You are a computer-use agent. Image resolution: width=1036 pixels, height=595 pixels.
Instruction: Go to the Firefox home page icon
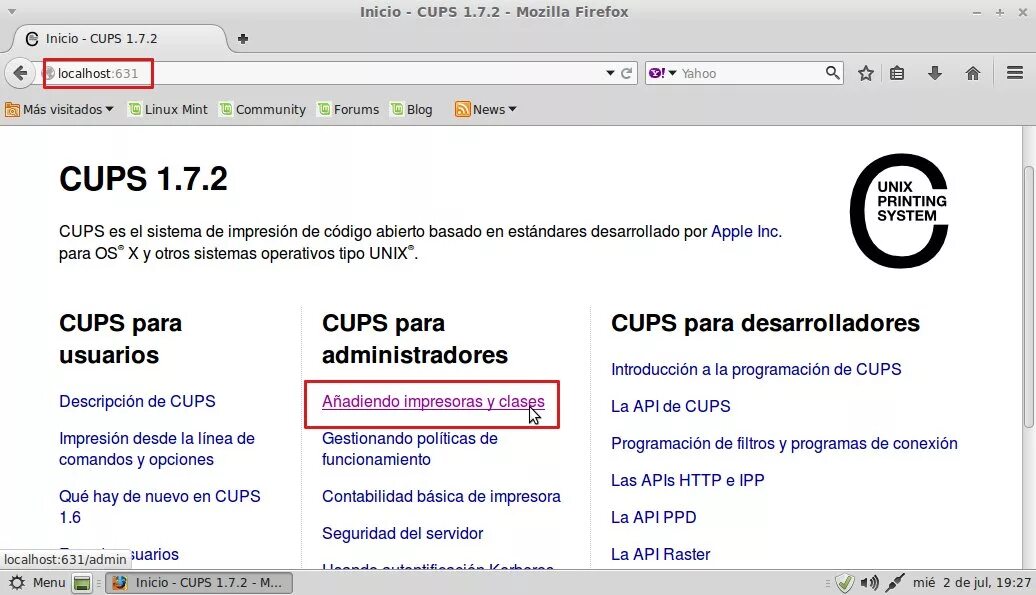[973, 73]
